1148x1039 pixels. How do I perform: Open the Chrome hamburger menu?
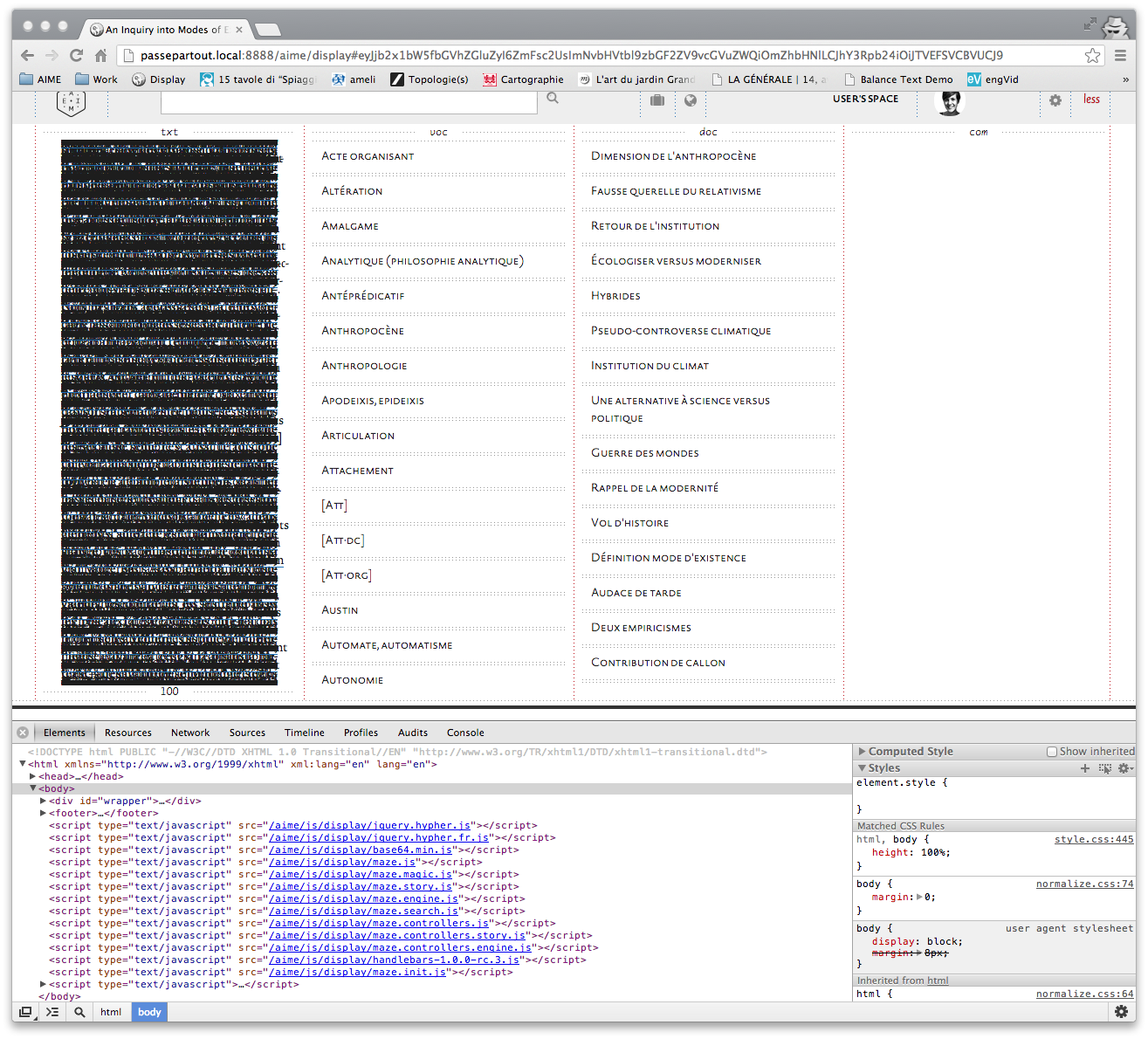(x=1120, y=55)
